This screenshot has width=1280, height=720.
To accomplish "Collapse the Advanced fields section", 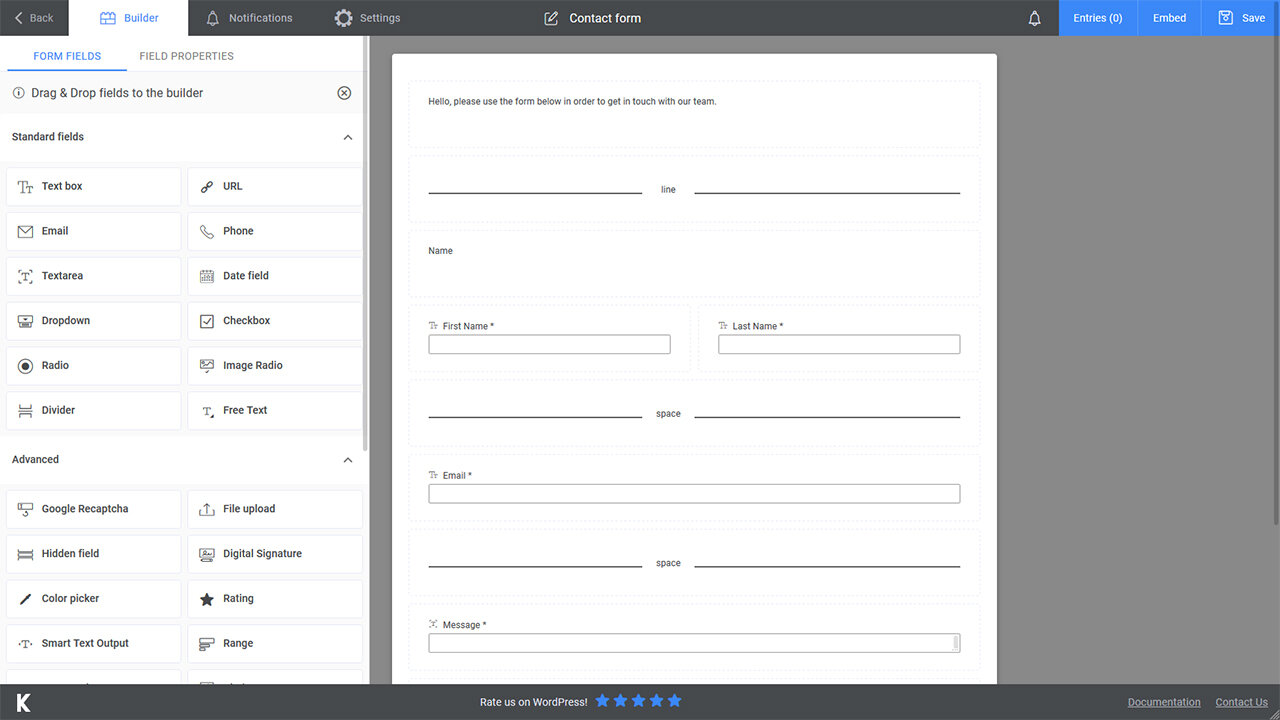I will (348, 460).
